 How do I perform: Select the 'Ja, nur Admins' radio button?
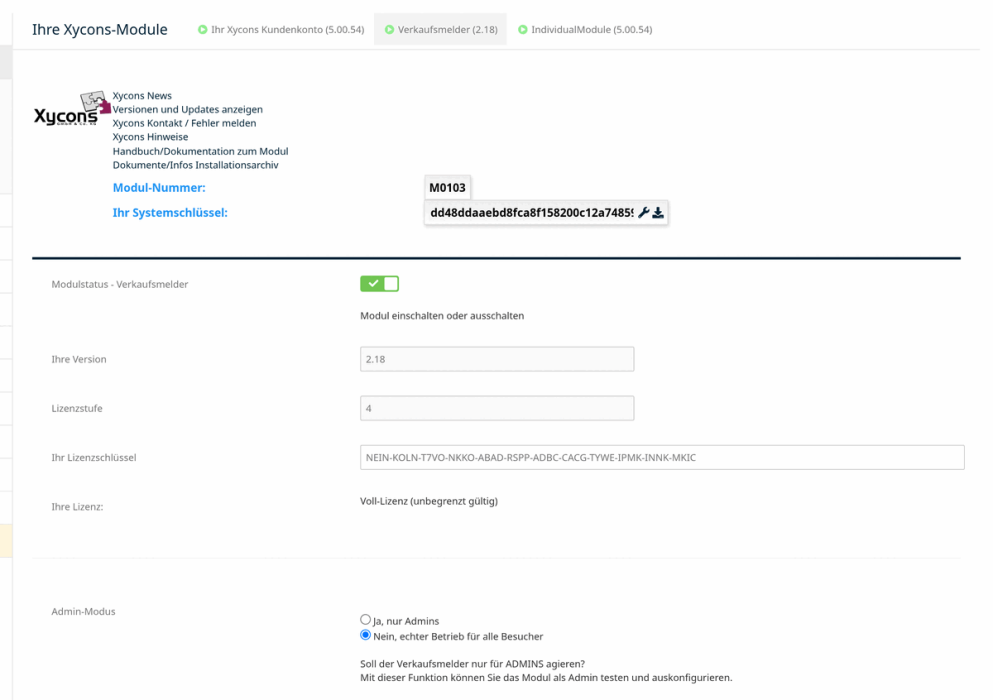365,620
